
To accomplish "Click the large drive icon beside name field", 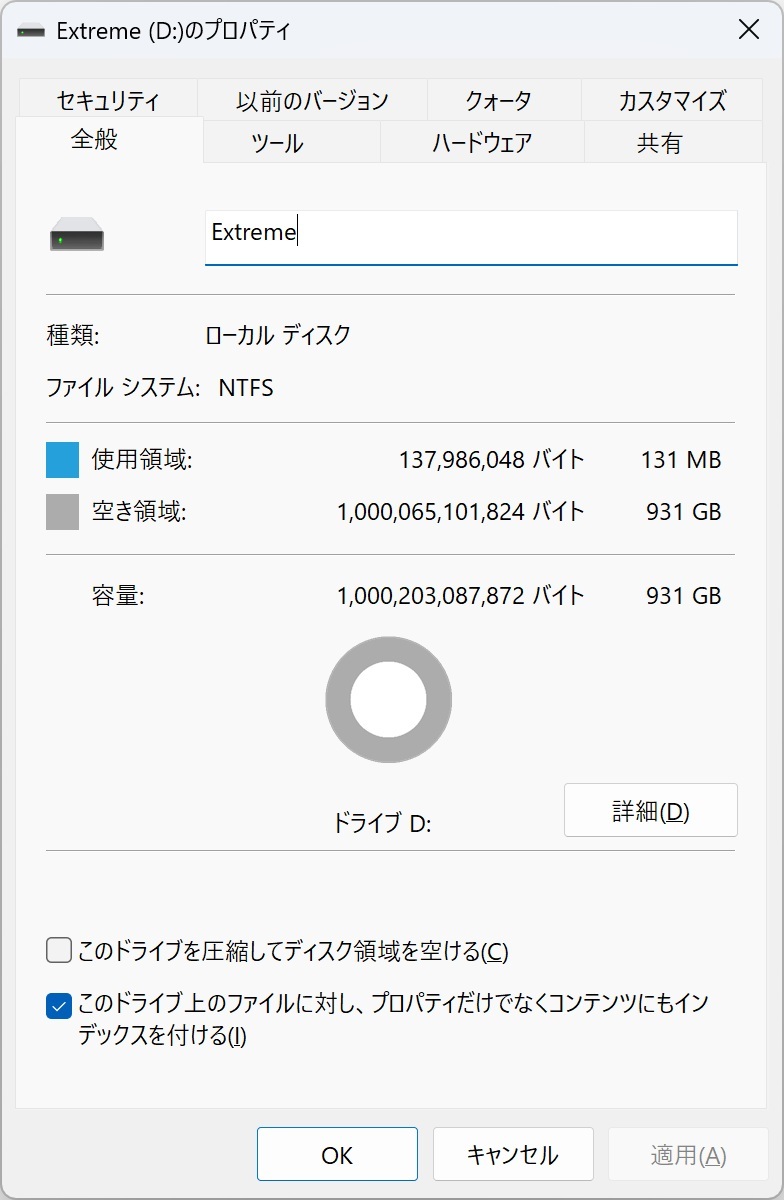I will tap(77, 237).
